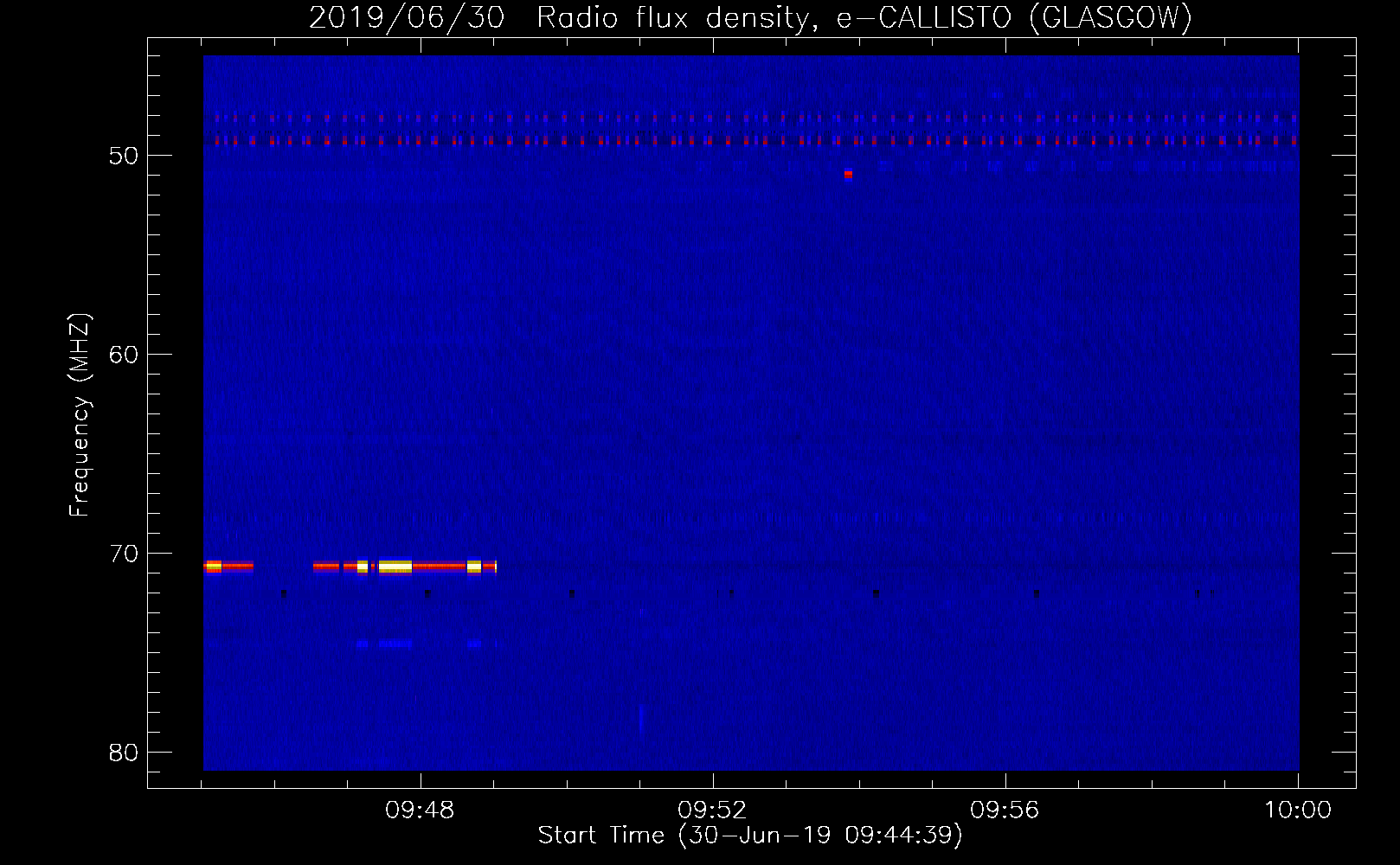Click the 10:00 time tick label
The image size is (1400, 865).
coord(1298,811)
